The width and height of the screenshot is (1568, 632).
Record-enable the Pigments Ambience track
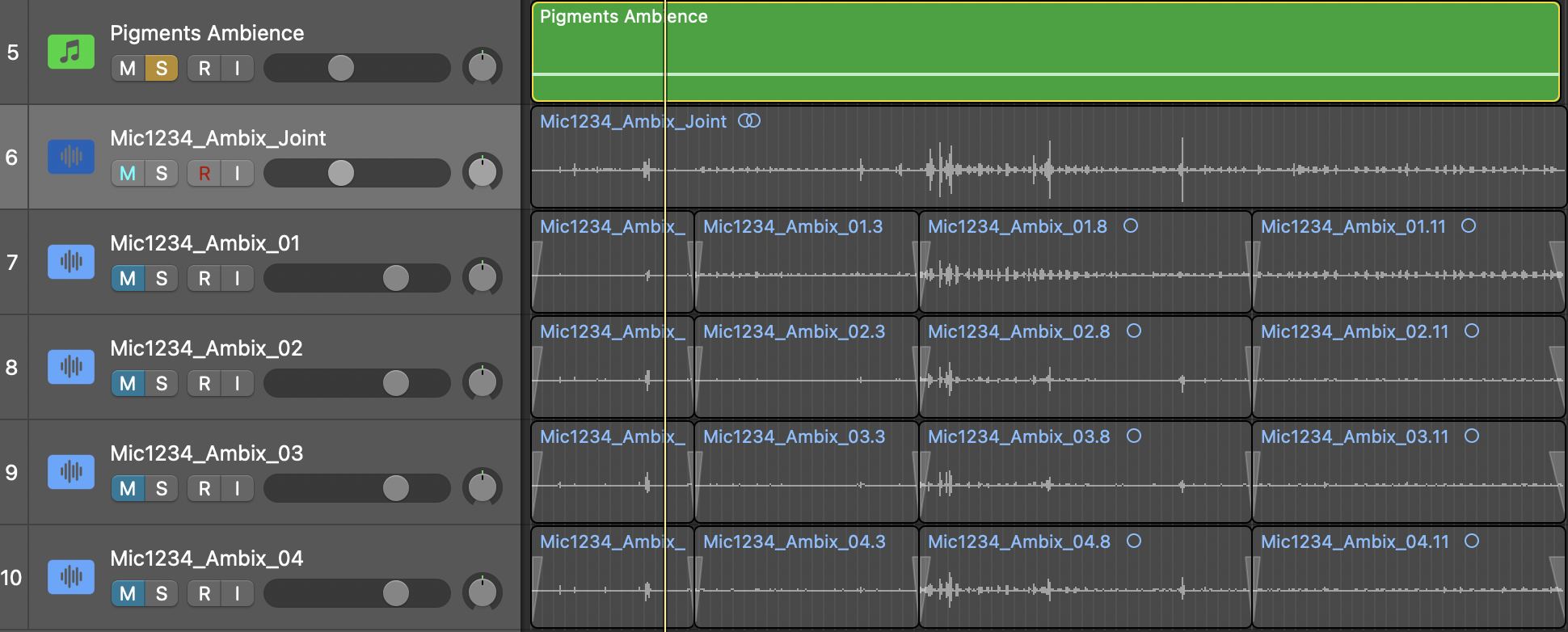(x=204, y=69)
